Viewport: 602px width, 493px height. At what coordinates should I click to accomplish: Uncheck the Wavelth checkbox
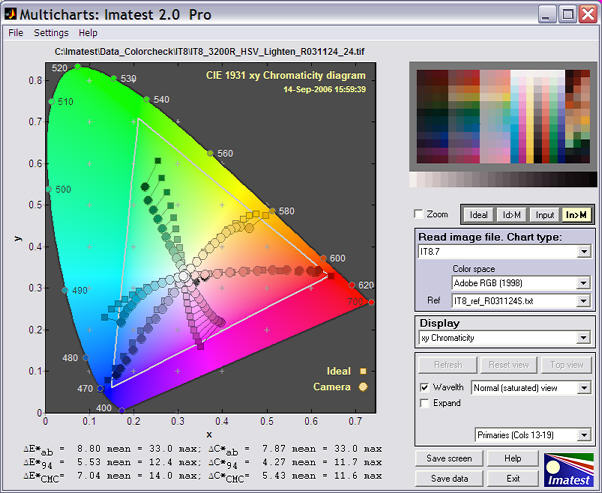[x=425, y=387]
